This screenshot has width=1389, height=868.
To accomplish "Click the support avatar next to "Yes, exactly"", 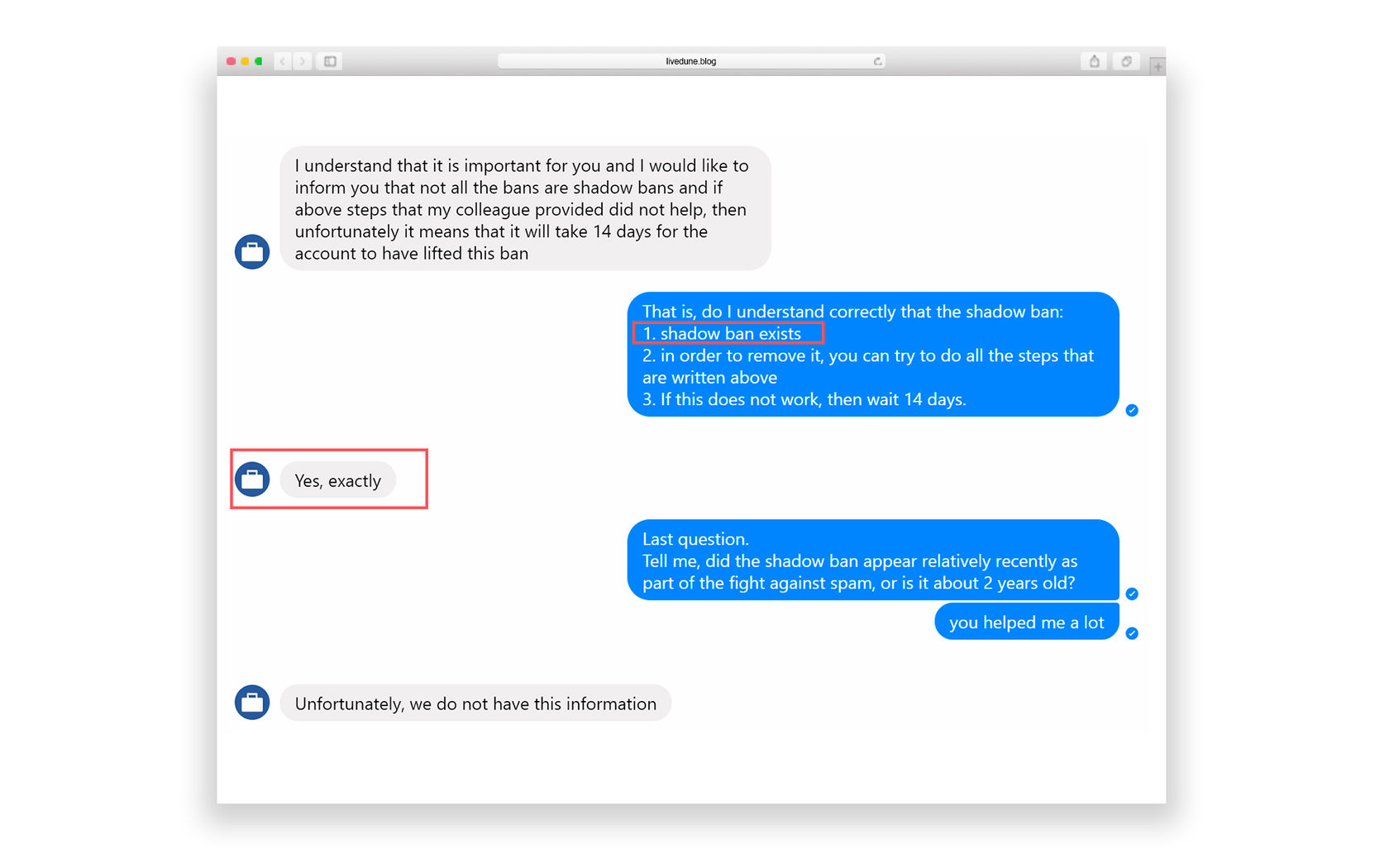I will click(252, 479).
